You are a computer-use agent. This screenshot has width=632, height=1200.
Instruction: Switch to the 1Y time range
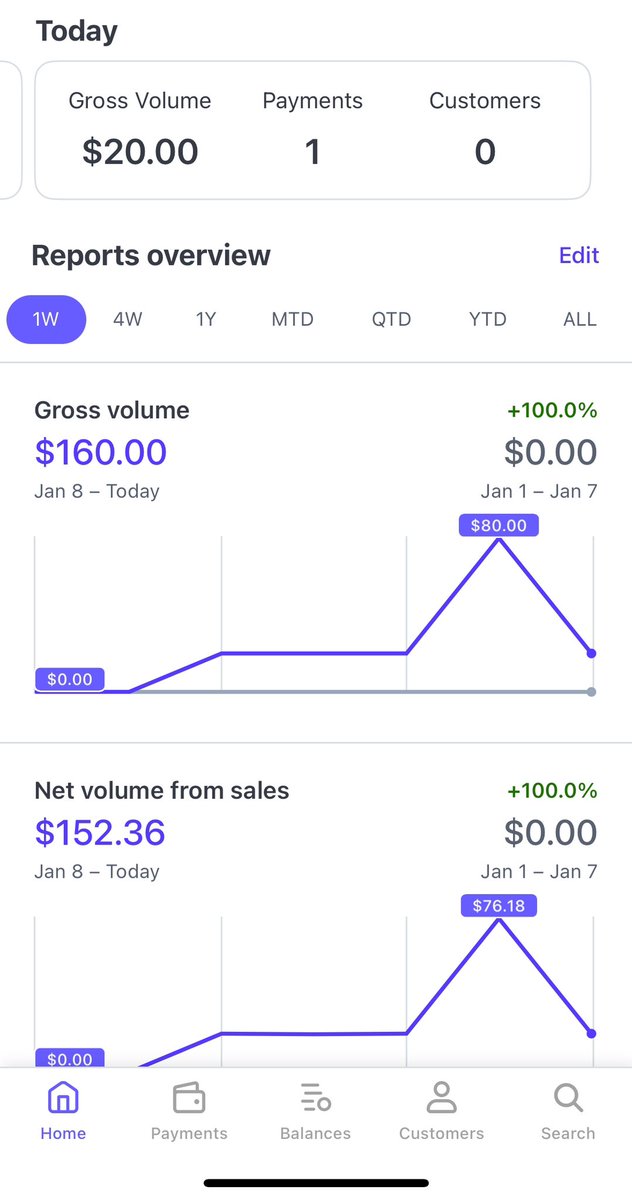coord(205,320)
